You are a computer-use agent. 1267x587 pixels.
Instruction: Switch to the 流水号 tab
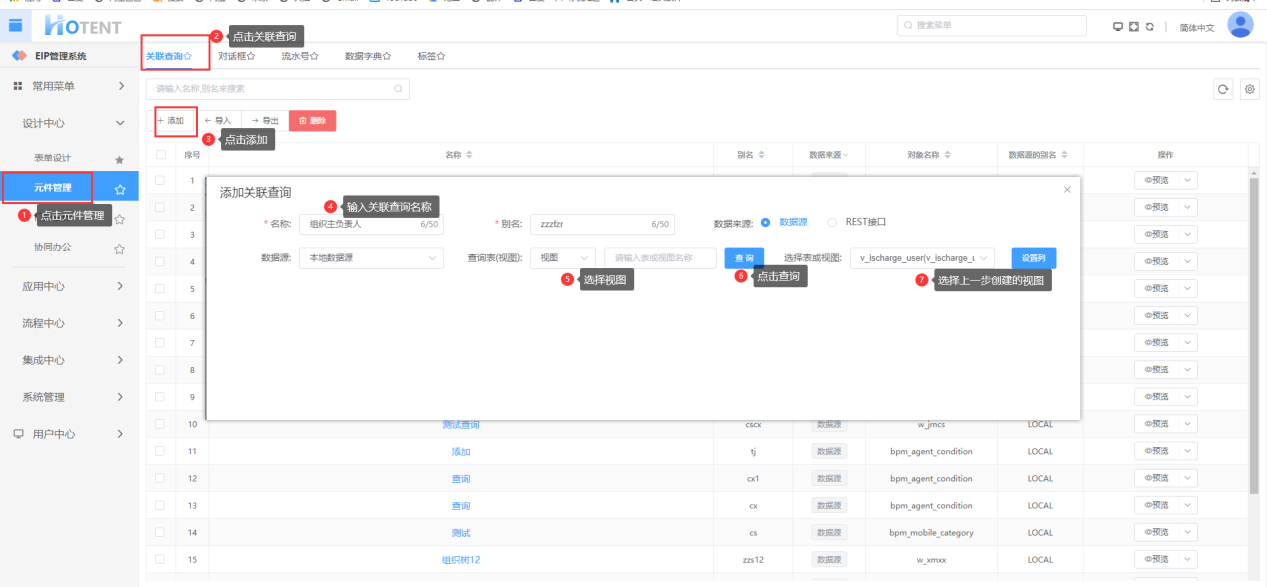click(299, 57)
